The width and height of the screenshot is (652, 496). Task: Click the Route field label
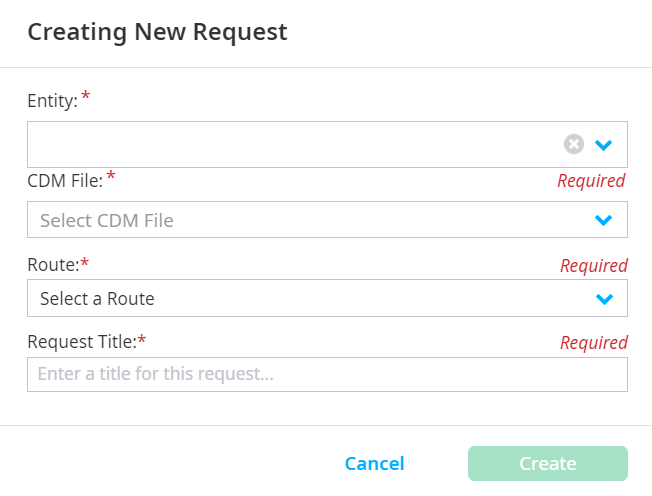[x=53, y=265]
